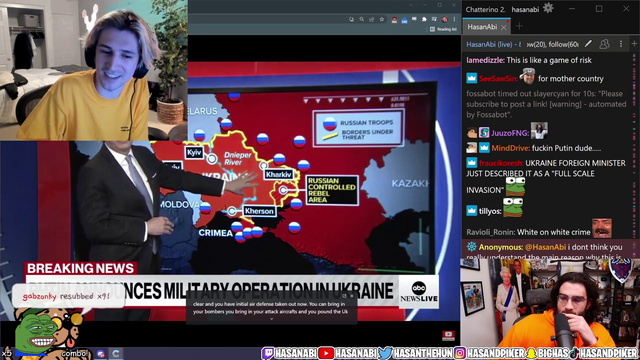Open the Discord icon in the taskbar

click(101, 353)
